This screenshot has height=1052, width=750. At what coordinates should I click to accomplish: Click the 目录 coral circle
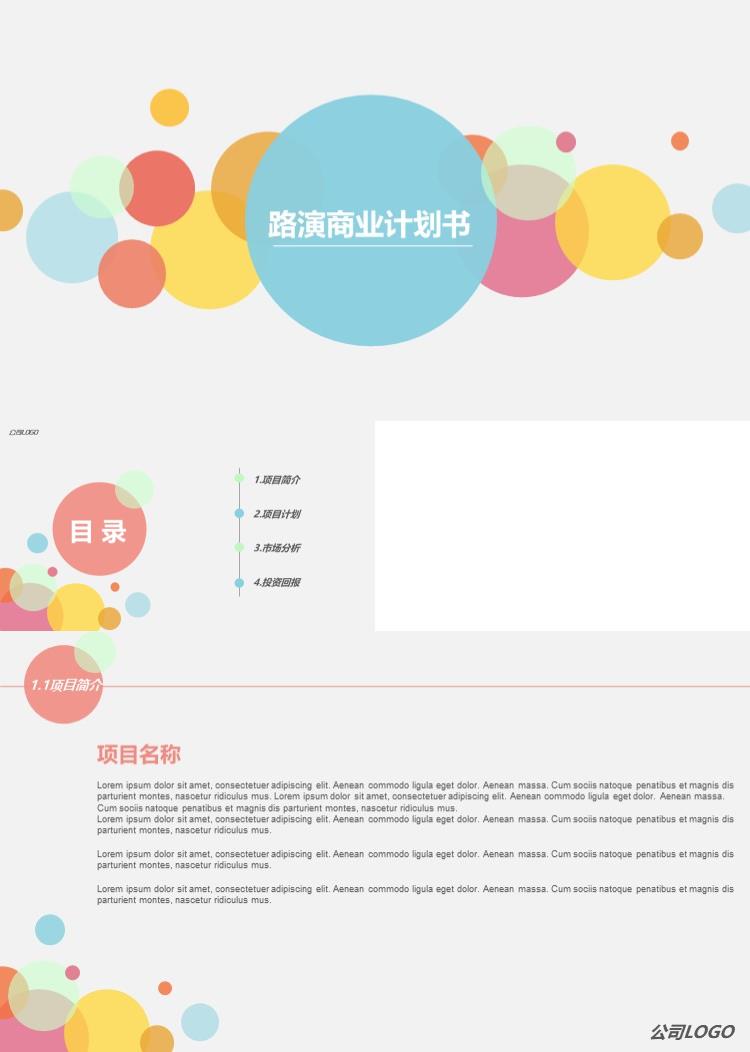pos(98,531)
